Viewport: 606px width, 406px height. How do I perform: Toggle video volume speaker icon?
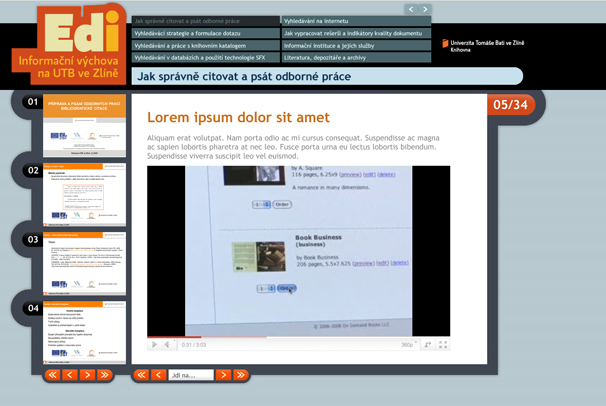tap(168, 344)
